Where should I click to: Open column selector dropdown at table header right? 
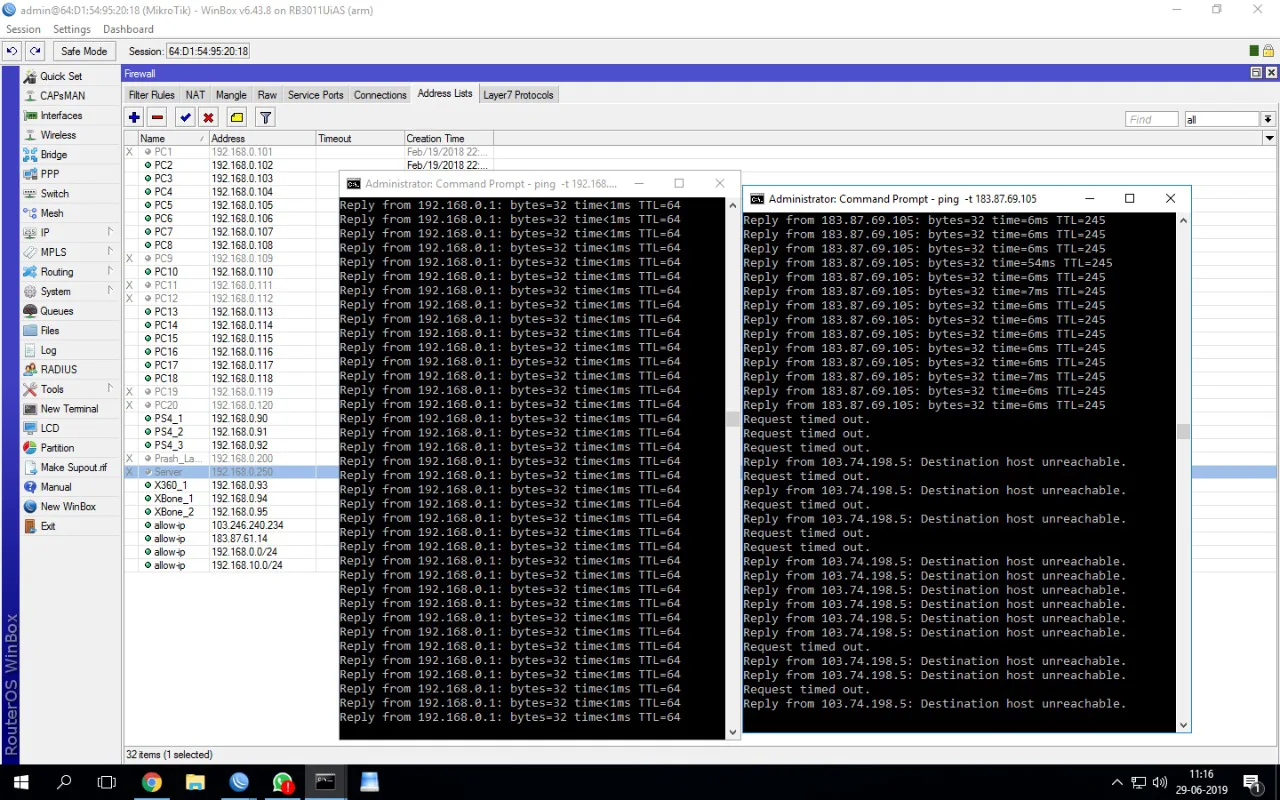tap(1270, 138)
